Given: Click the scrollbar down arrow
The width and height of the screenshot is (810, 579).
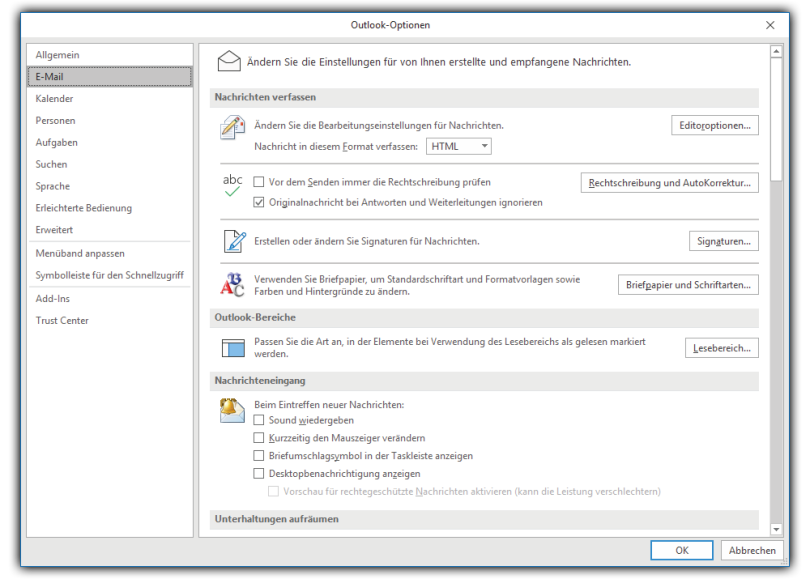Looking at the screenshot, I should tap(776, 529).
